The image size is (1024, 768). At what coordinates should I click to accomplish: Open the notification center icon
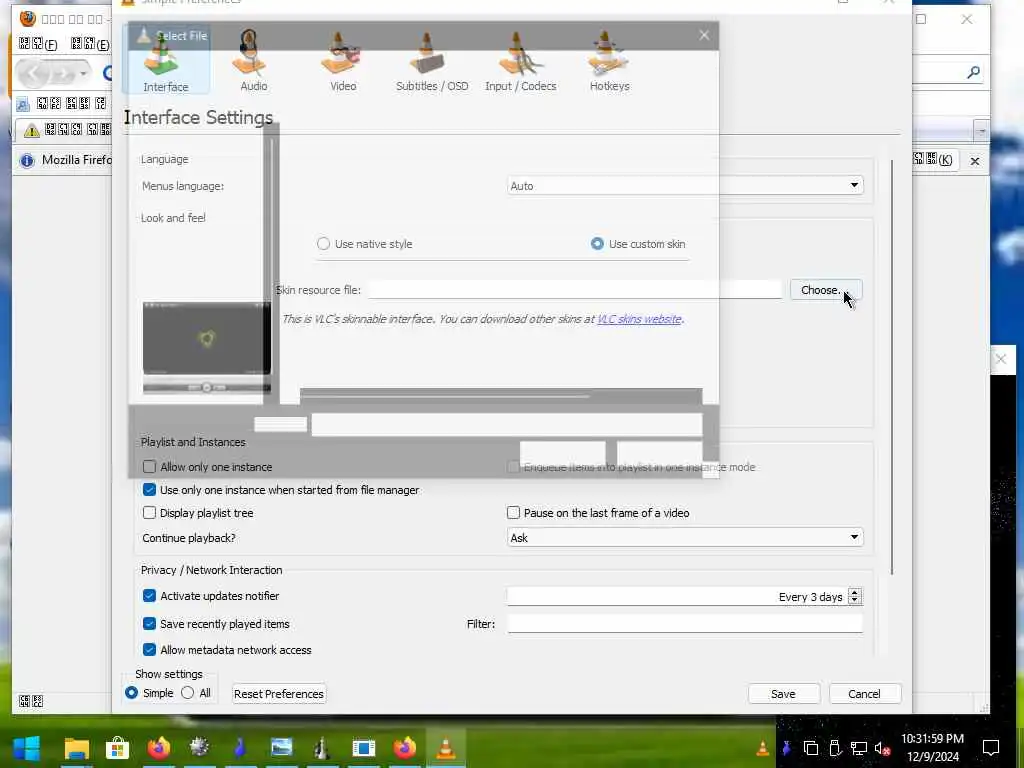point(991,748)
